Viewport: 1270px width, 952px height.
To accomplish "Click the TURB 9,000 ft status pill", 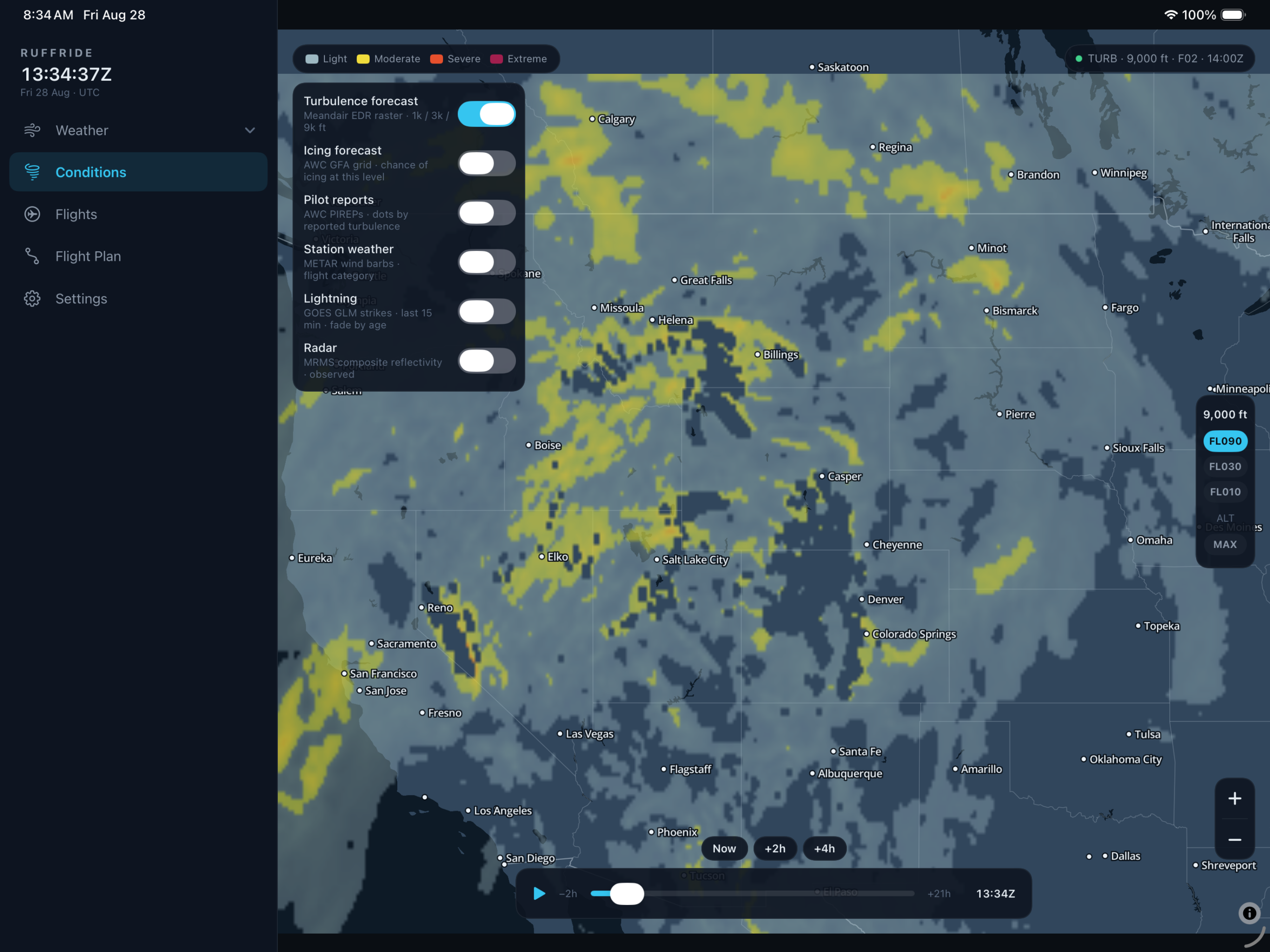I will 1159,59.
